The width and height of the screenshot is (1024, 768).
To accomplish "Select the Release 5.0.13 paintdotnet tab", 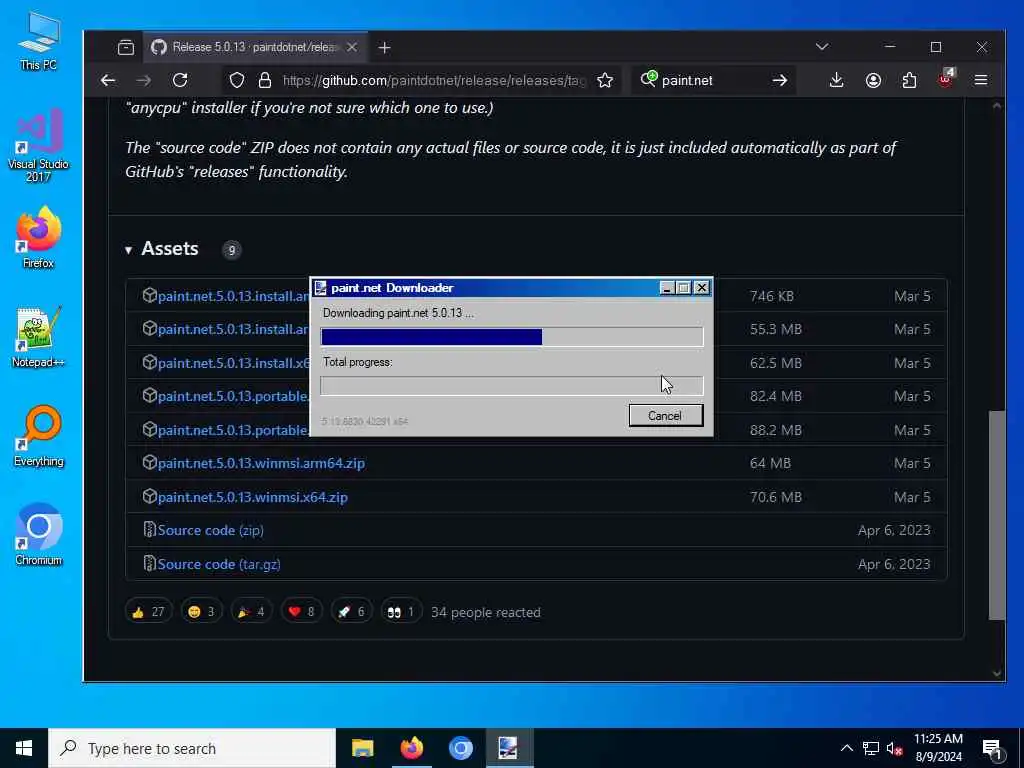I will [255, 47].
